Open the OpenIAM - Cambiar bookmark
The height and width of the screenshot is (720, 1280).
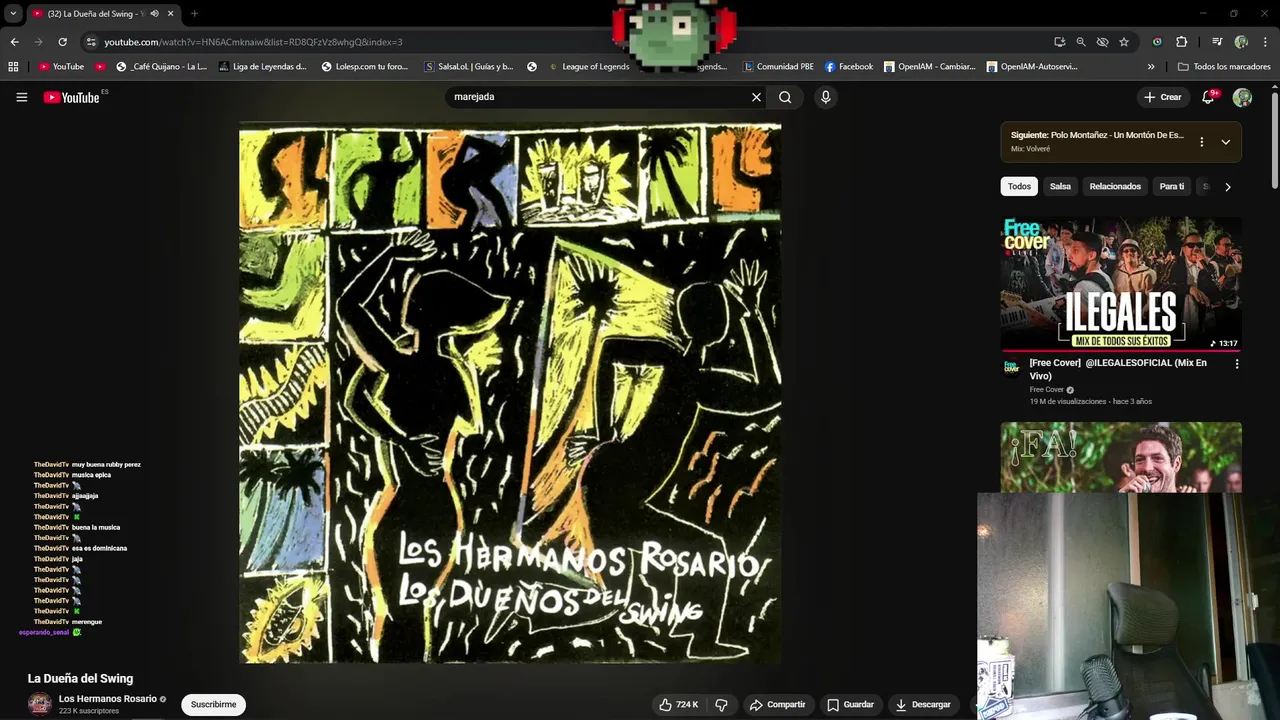coord(929,67)
